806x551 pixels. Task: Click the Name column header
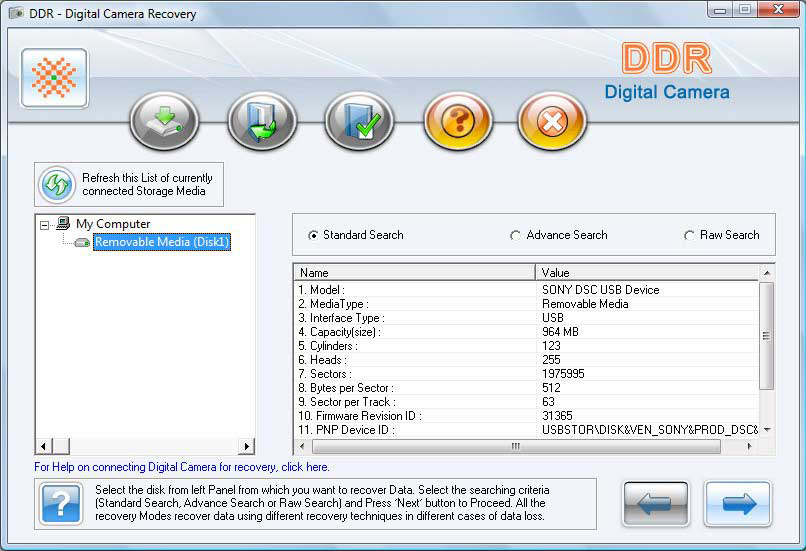coord(414,272)
